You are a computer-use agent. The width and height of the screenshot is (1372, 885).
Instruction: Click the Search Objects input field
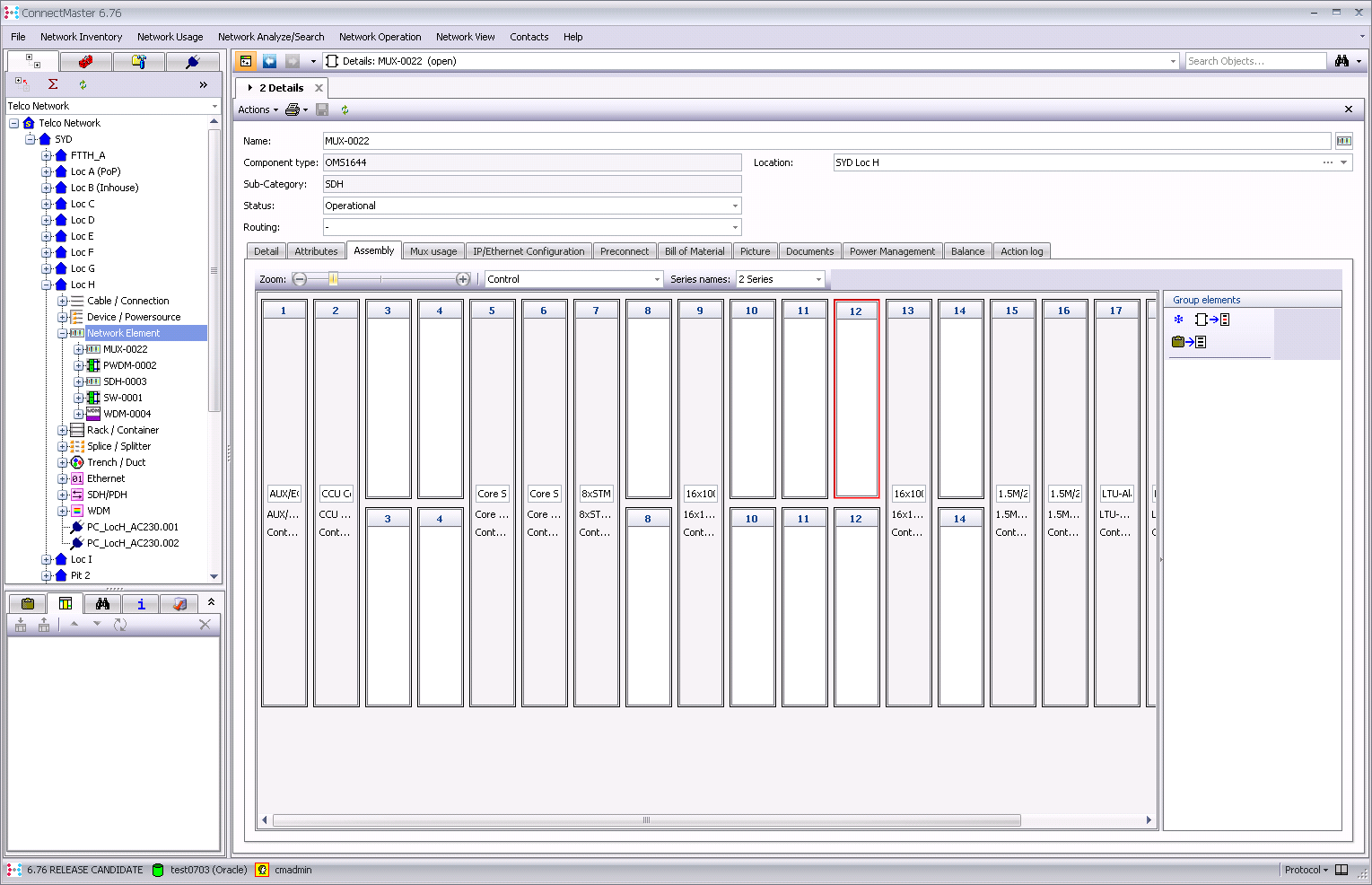pyautogui.click(x=1255, y=61)
